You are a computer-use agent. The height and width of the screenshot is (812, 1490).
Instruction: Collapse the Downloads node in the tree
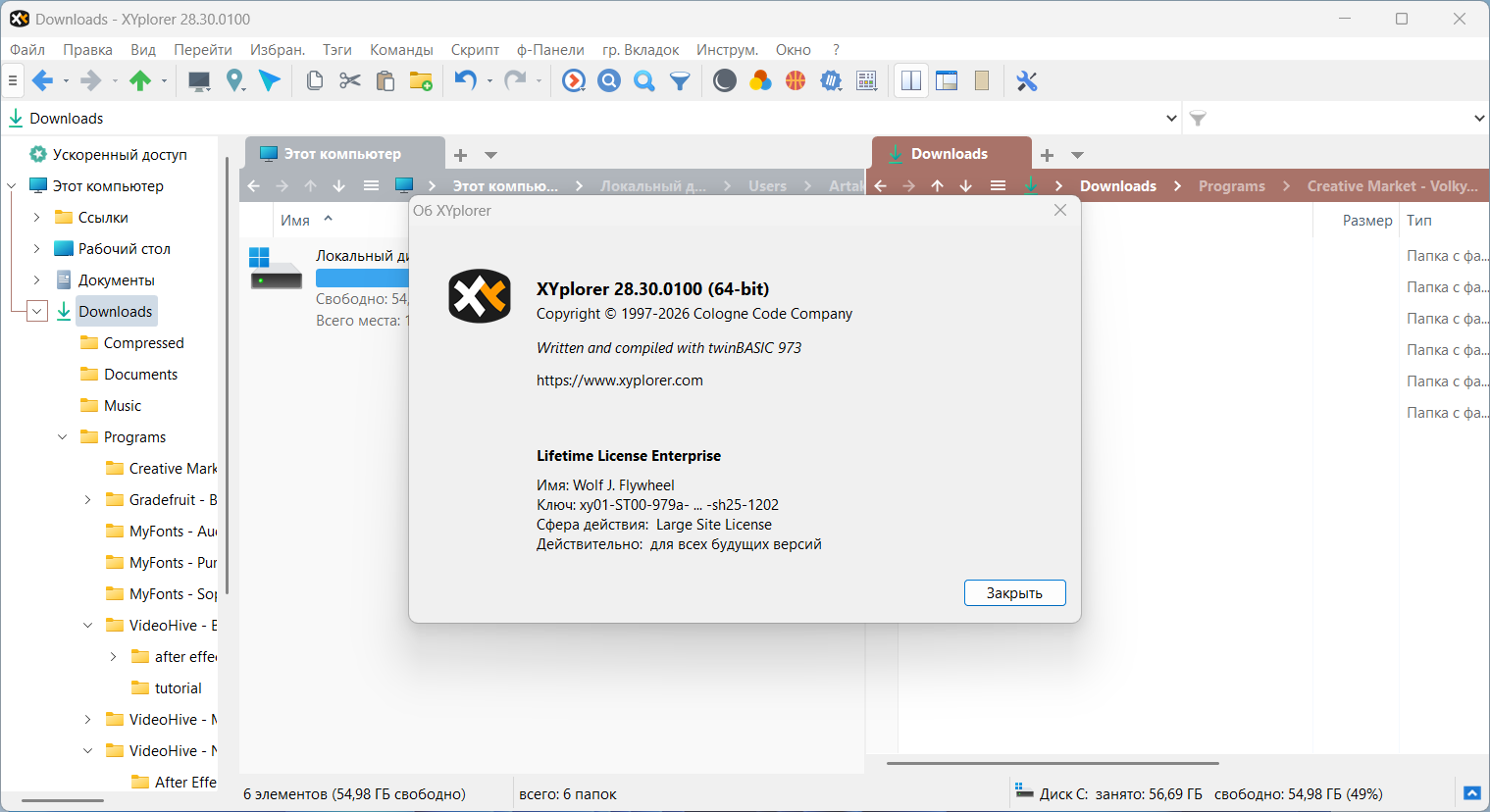pos(37,312)
